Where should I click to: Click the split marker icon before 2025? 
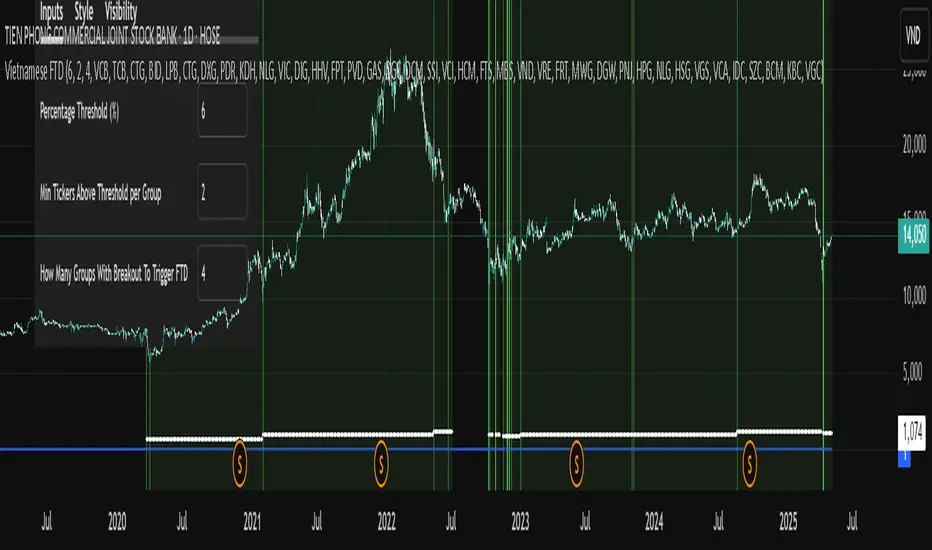(750, 464)
